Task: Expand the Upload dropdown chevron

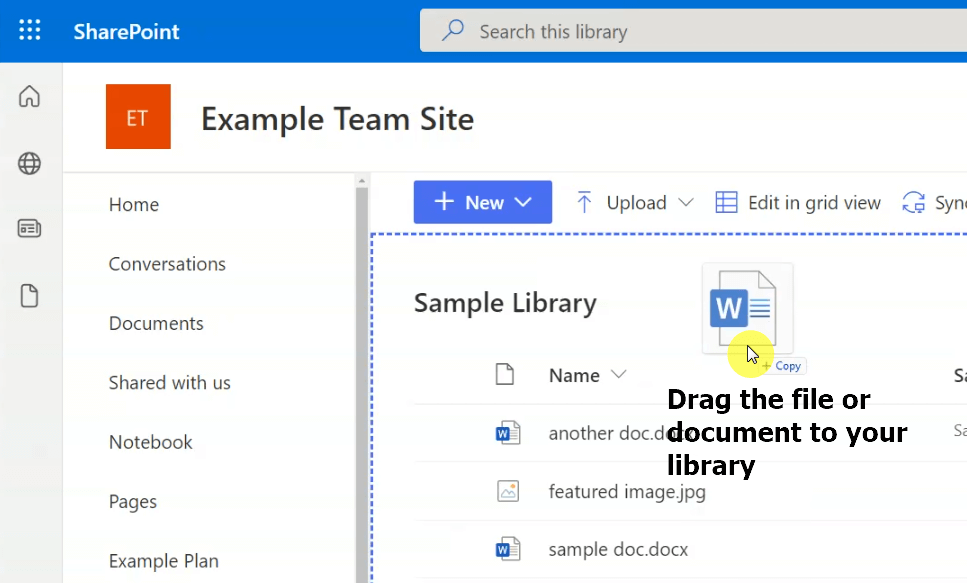Action: point(686,202)
